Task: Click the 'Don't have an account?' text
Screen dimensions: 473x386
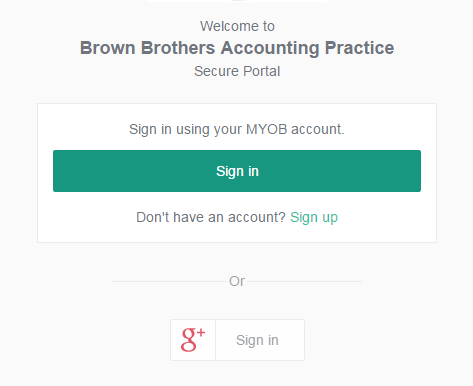Action: (211, 217)
